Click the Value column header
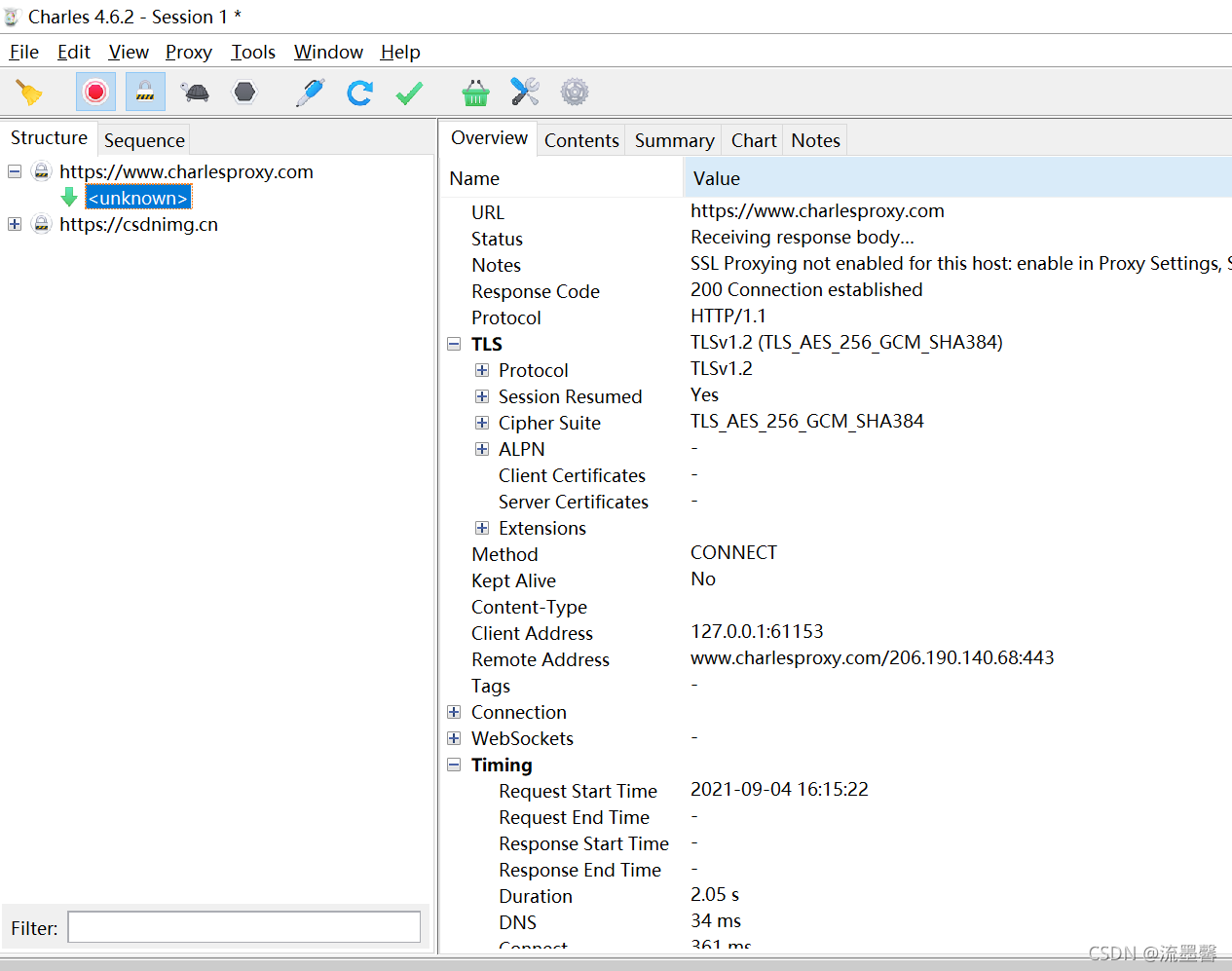This screenshot has height=971, width=1232. pyautogui.click(x=958, y=178)
